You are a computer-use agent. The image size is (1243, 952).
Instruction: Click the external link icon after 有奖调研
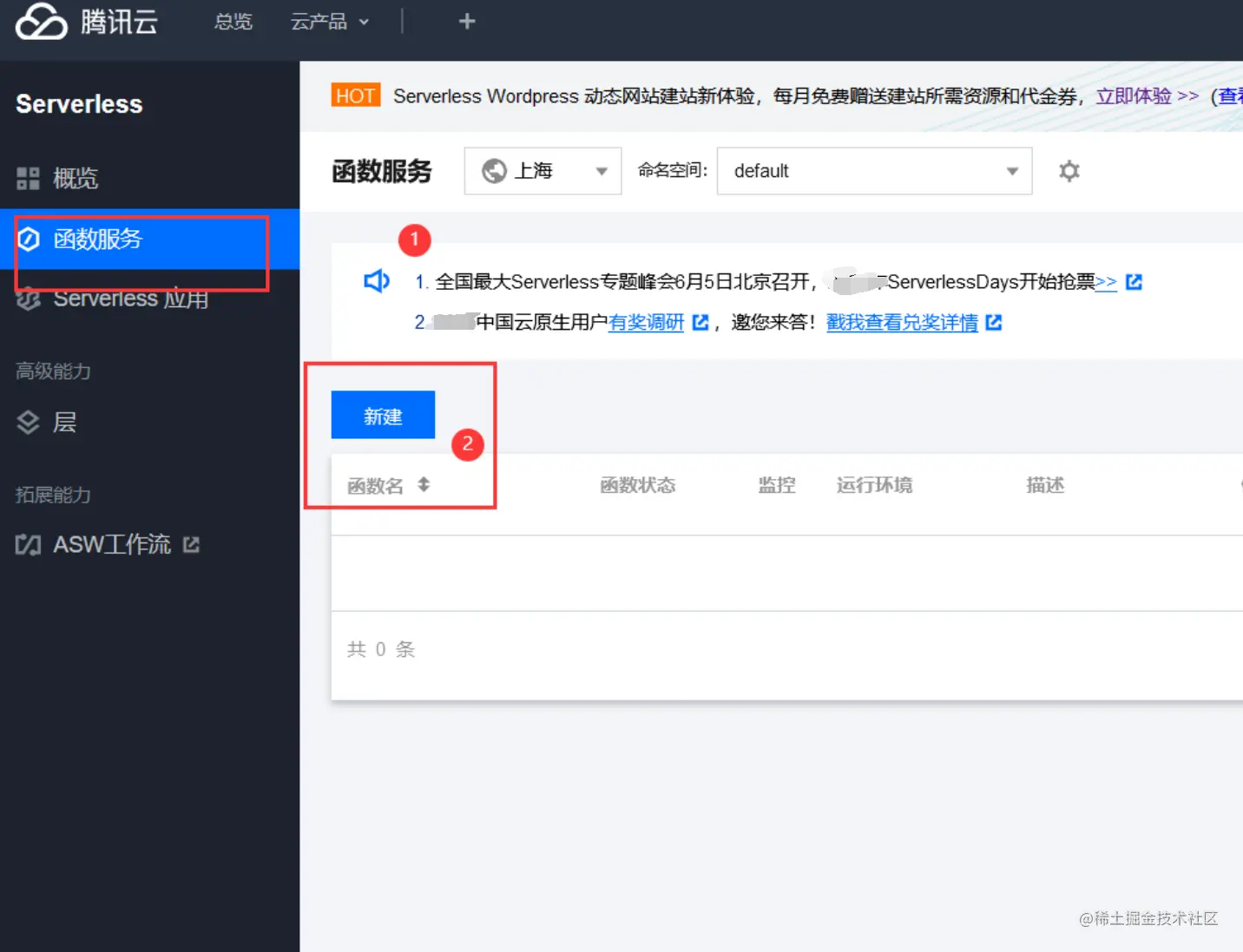700,323
